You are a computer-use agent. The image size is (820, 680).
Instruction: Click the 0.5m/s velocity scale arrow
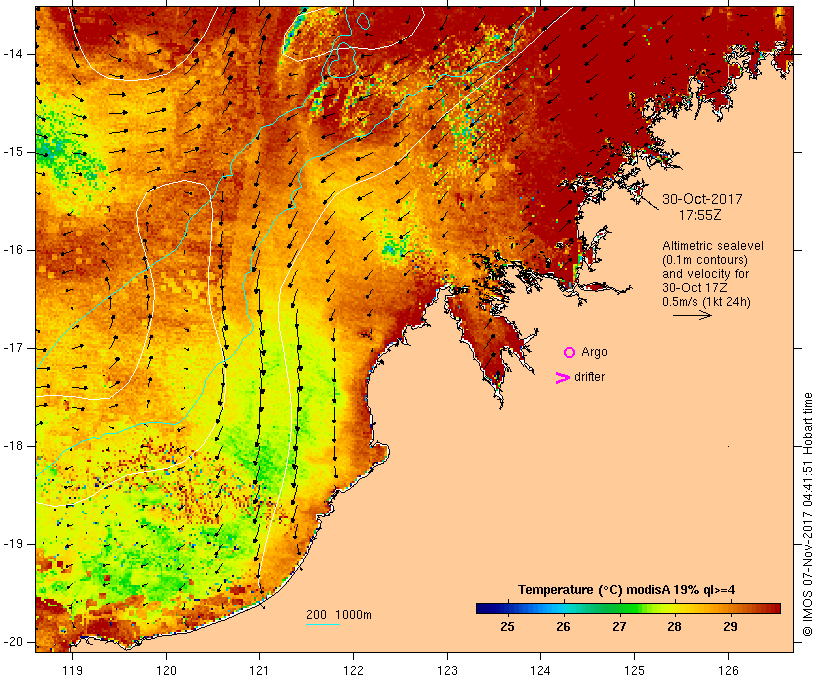click(x=692, y=315)
